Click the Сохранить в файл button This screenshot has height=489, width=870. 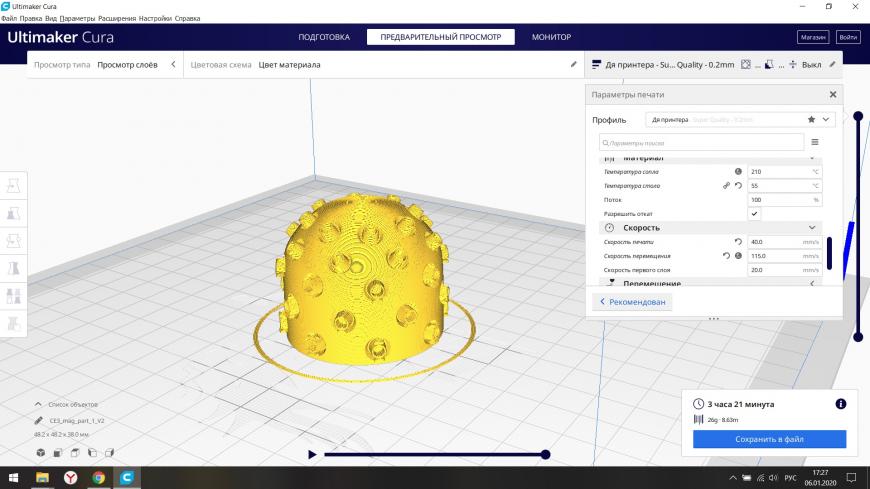[769, 439]
